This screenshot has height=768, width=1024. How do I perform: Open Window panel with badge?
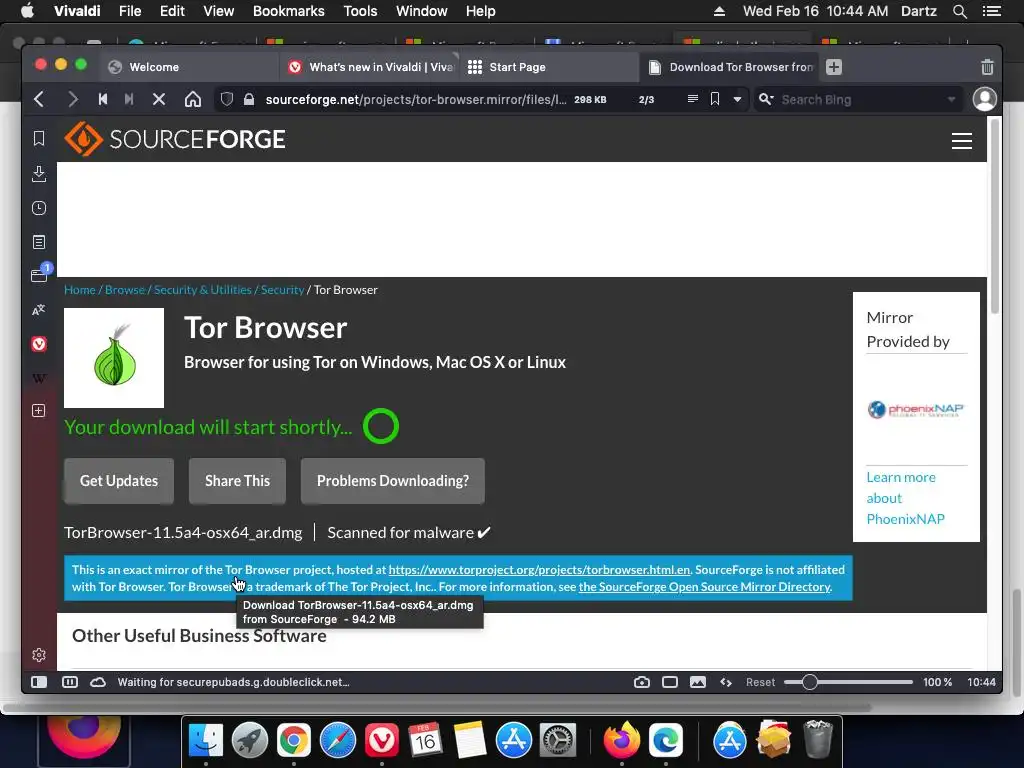click(x=39, y=275)
